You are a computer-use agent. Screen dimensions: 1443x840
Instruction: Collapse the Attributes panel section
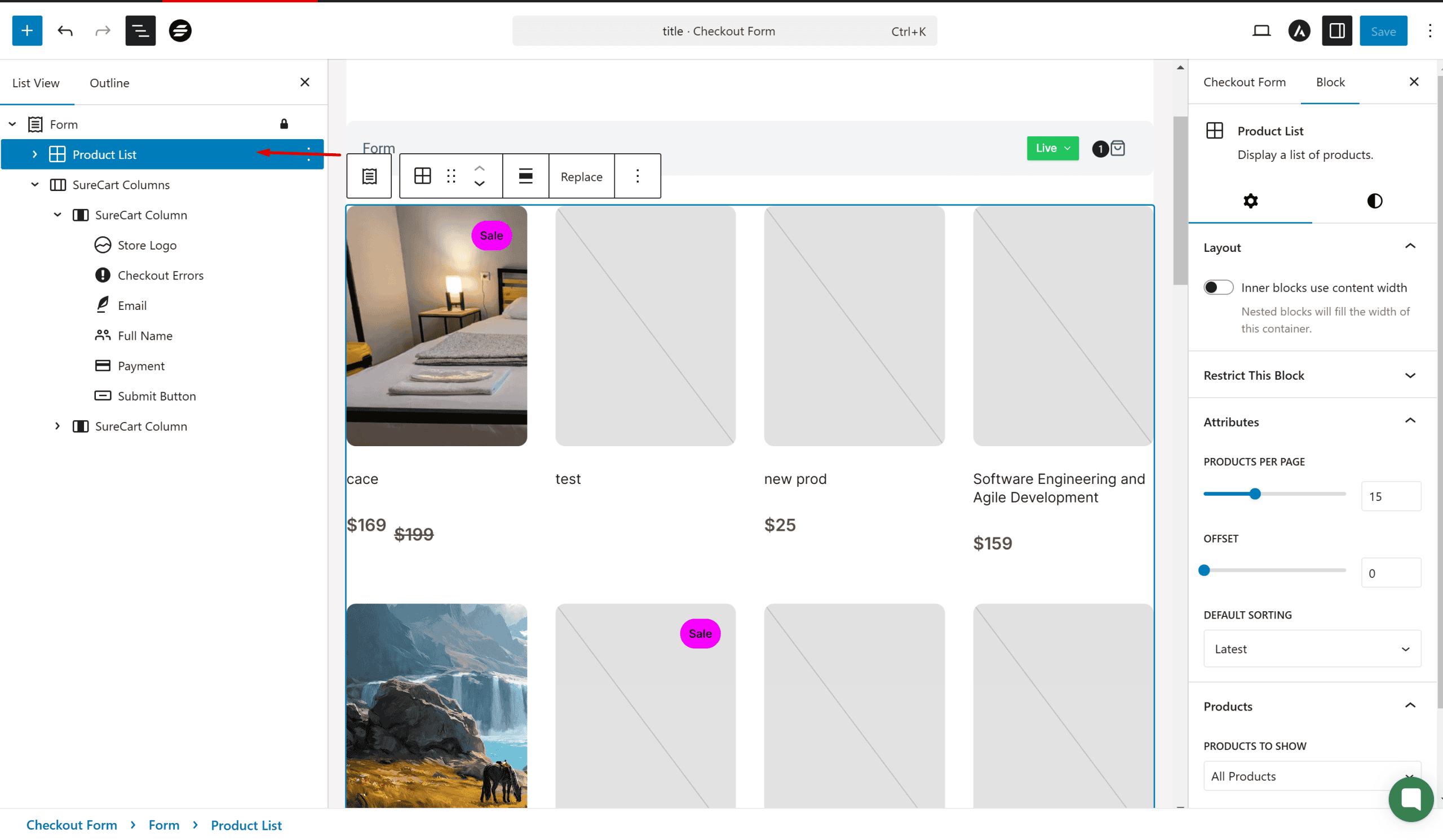(1410, 422)
